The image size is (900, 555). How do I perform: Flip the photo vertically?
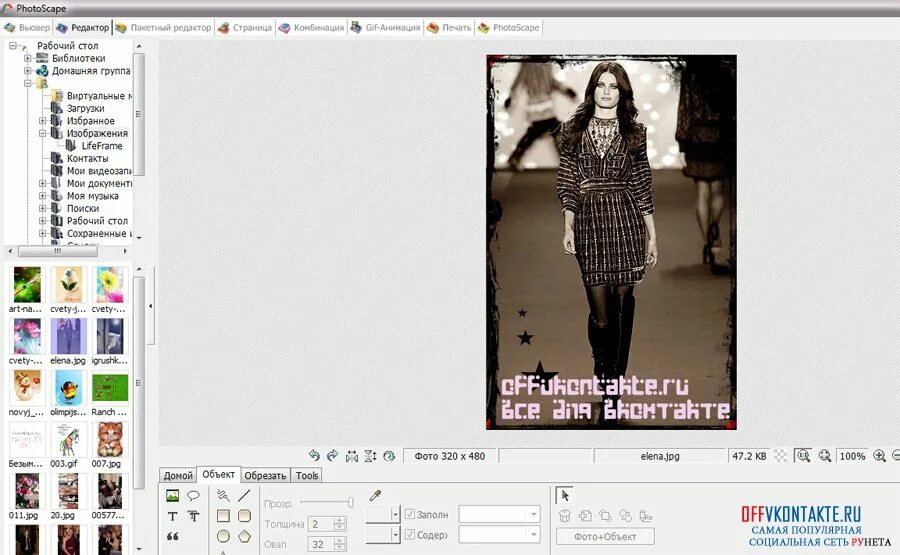click(x=370, y=456)
